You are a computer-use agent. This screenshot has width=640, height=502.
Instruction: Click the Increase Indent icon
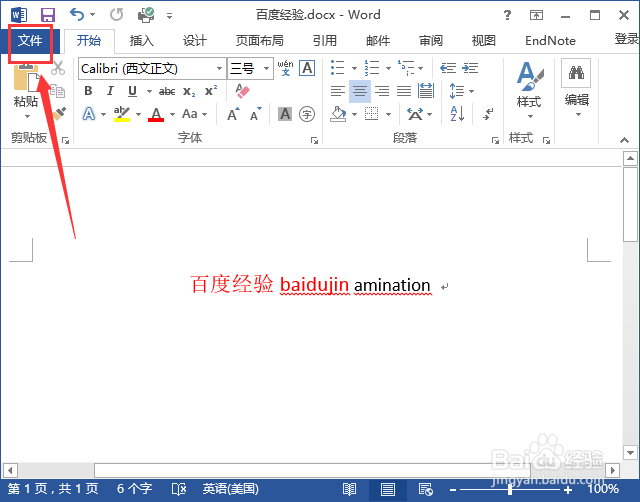tap(470, 68)
